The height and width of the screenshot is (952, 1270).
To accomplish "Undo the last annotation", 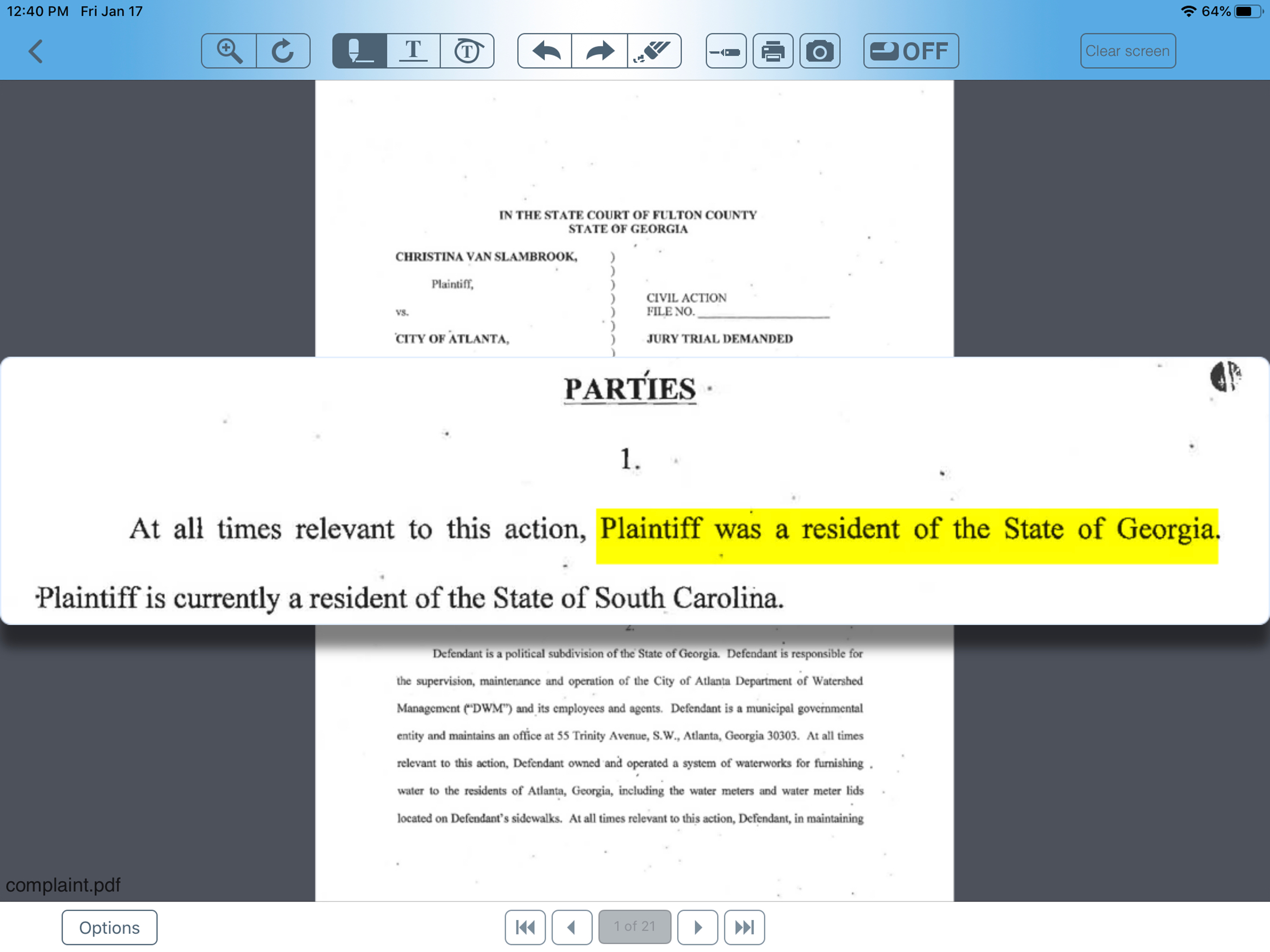I will (x=545, y=51).
